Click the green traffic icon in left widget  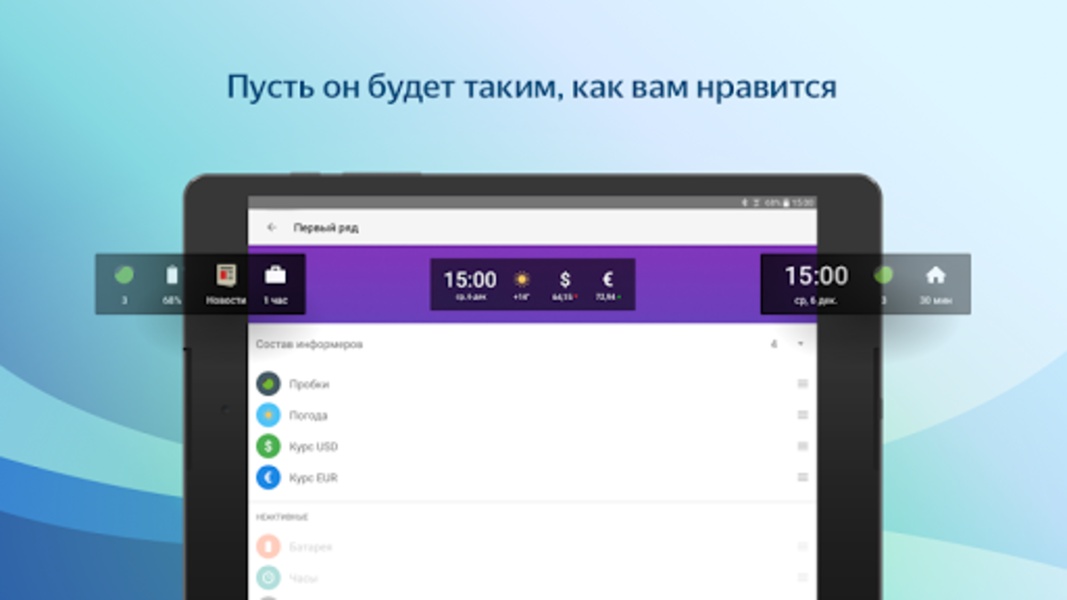(x=124, y=276)
